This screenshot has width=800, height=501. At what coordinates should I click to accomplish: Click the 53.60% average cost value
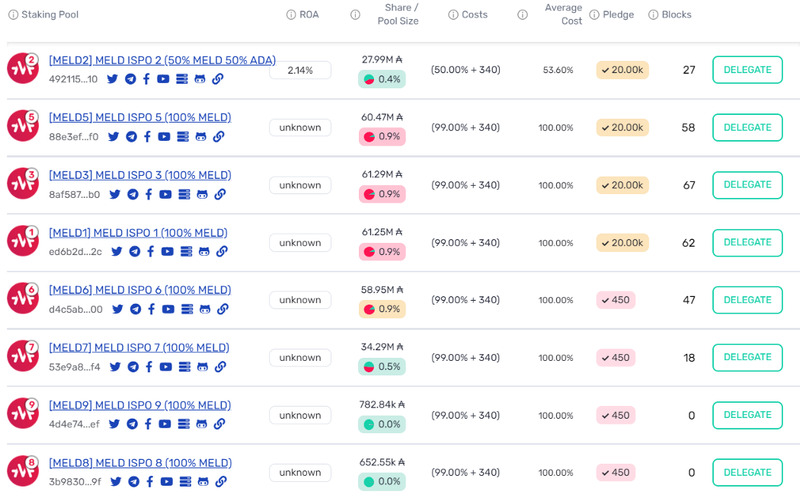558,70
